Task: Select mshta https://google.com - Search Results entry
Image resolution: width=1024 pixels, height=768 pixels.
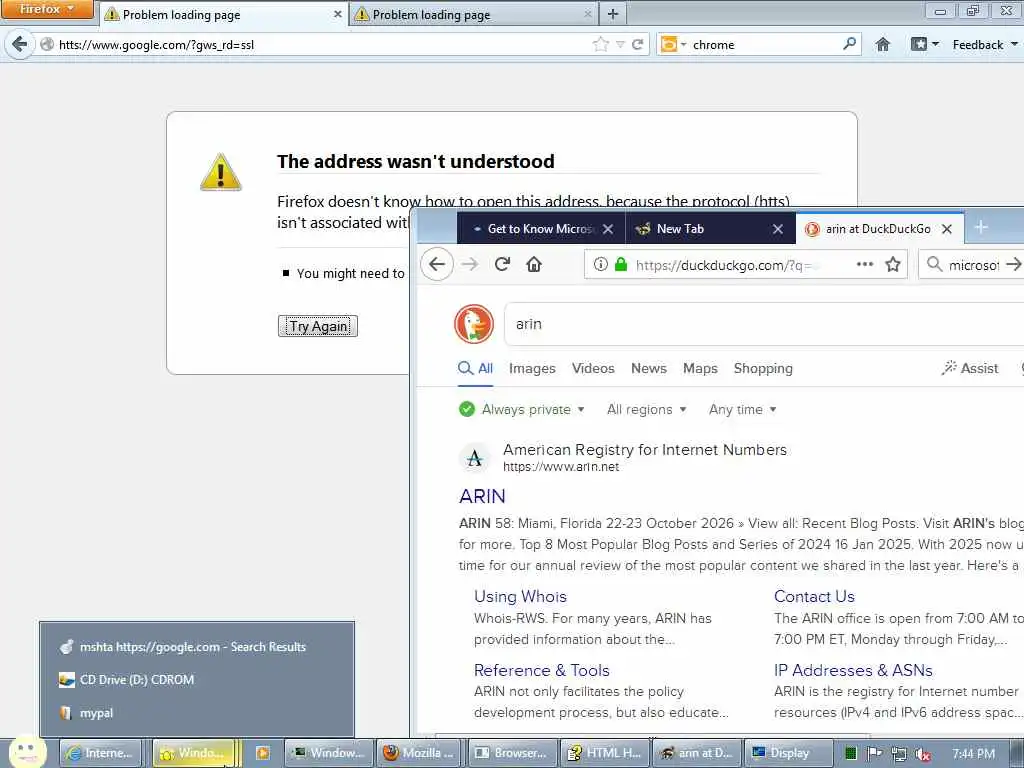Action: pos(197,647)
